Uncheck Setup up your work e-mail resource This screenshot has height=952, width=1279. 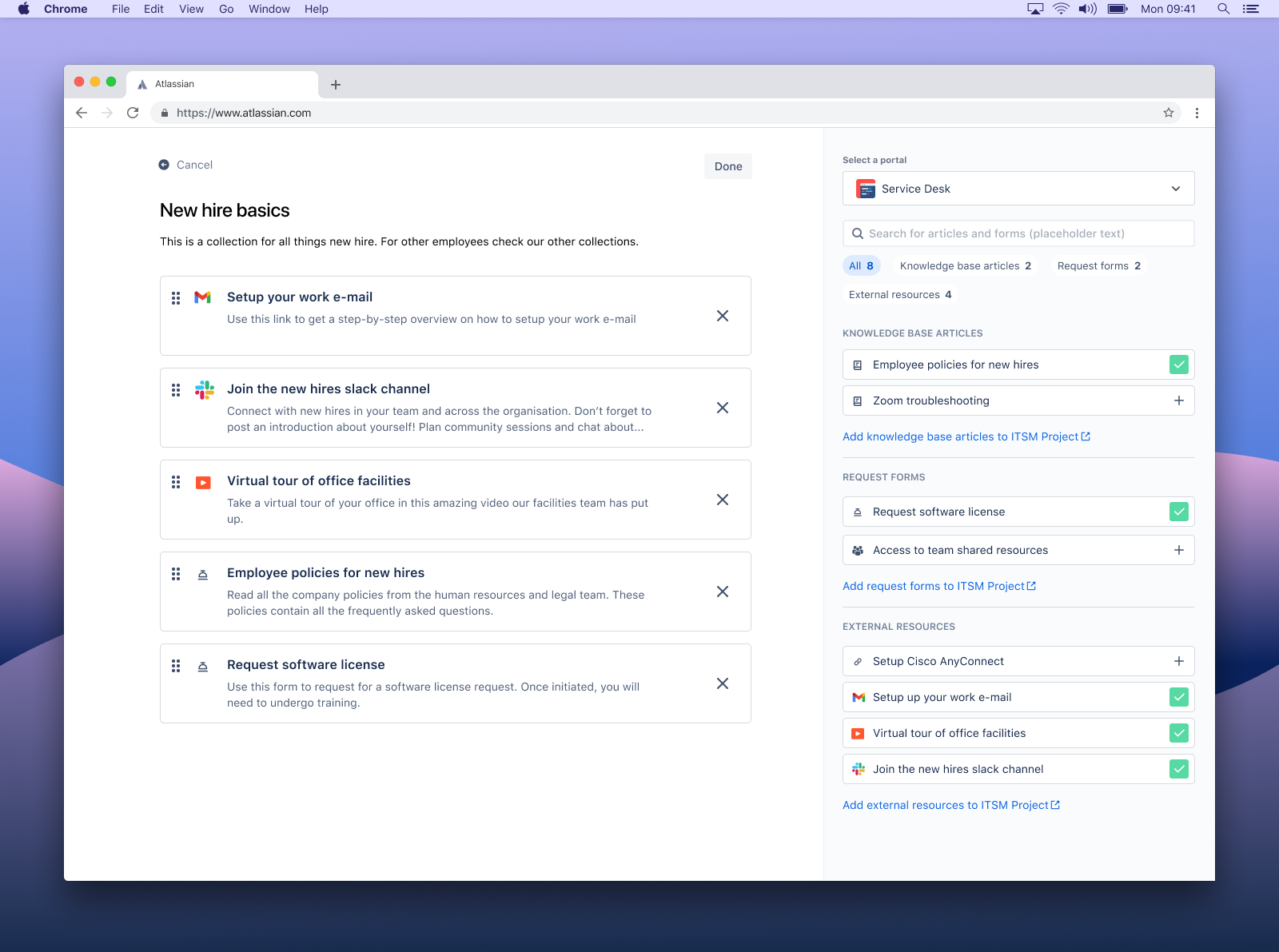(x=1179, y=697)
